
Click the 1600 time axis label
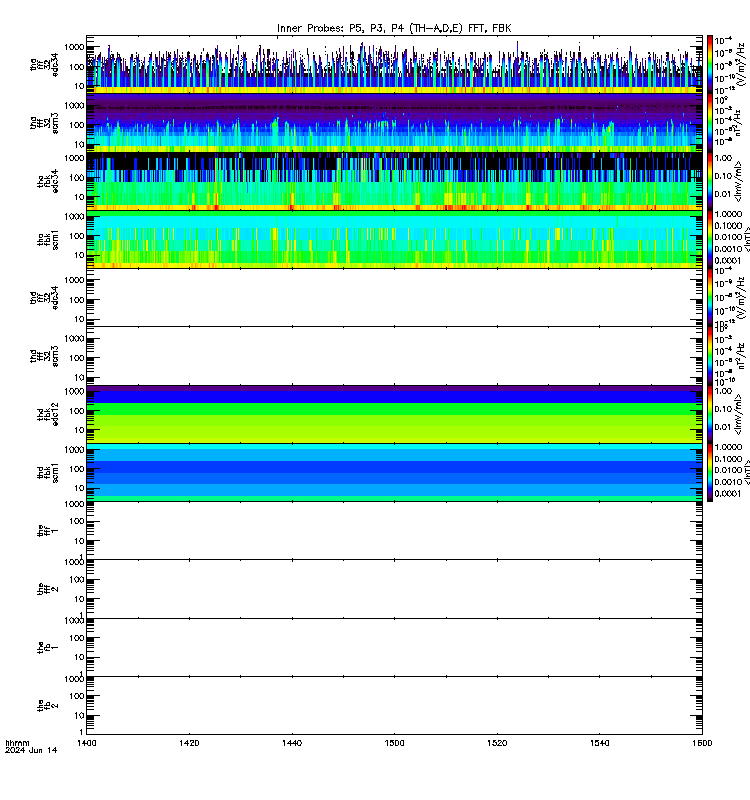pyautogui.click(x=702, y=743)
